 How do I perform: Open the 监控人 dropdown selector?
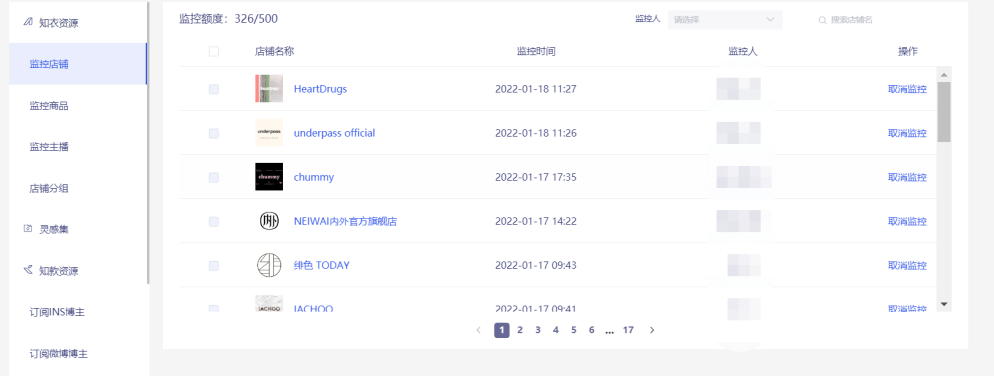[x=725, y=20]
